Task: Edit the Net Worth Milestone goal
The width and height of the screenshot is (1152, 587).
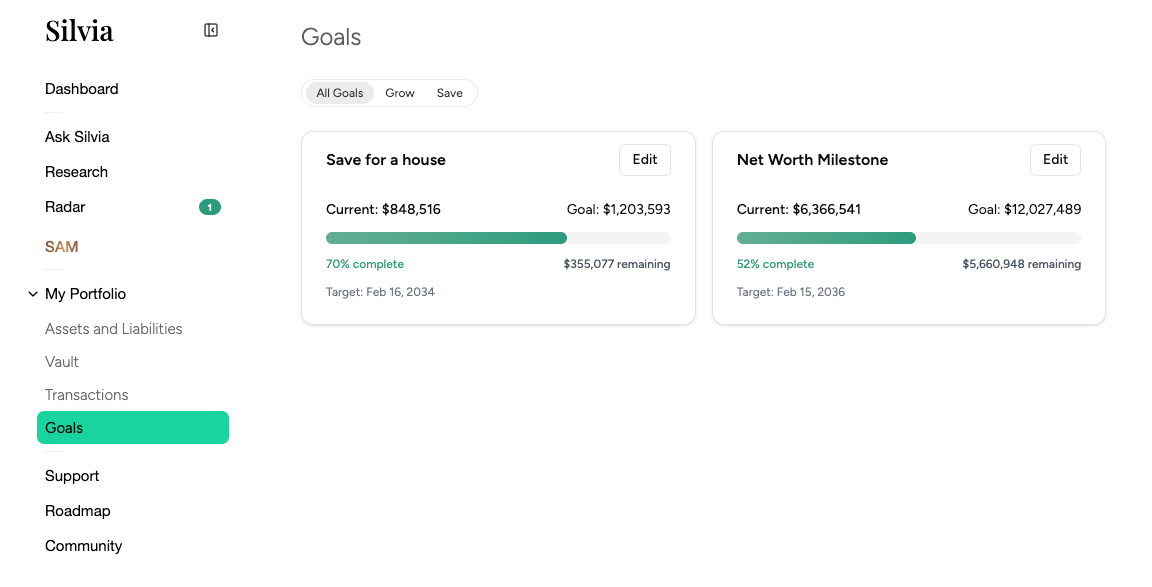Action: pyautogui.click(x=1056, y=160)
